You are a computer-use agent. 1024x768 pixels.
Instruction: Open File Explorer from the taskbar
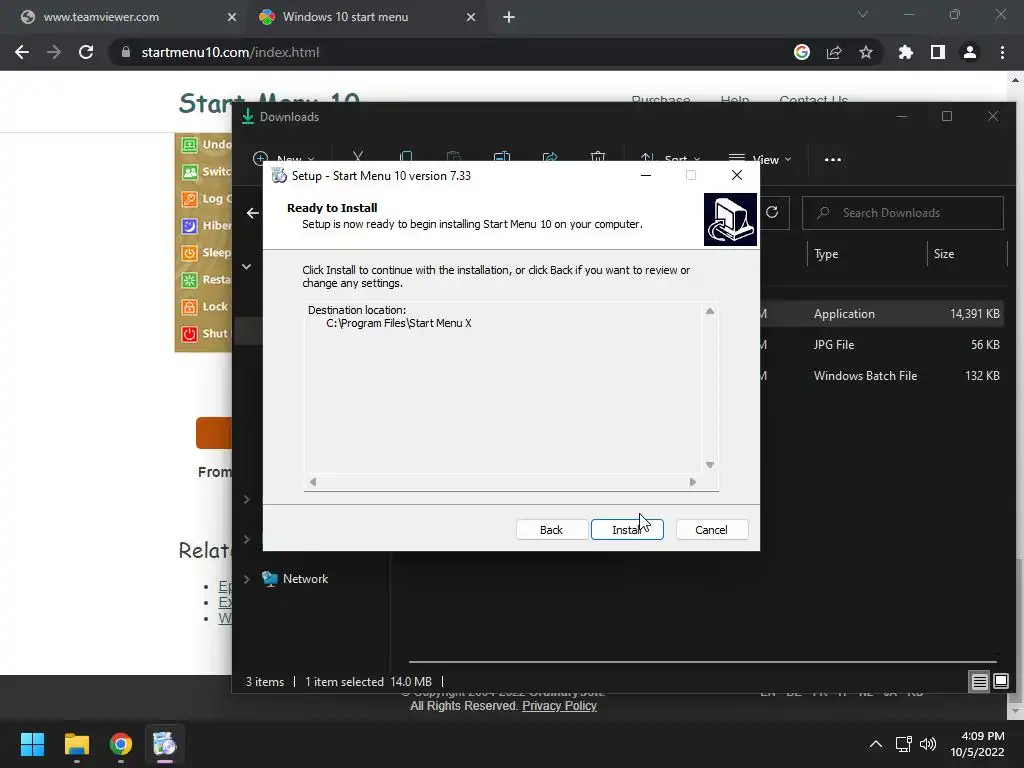pyautogui.click(x=76, y=744)
